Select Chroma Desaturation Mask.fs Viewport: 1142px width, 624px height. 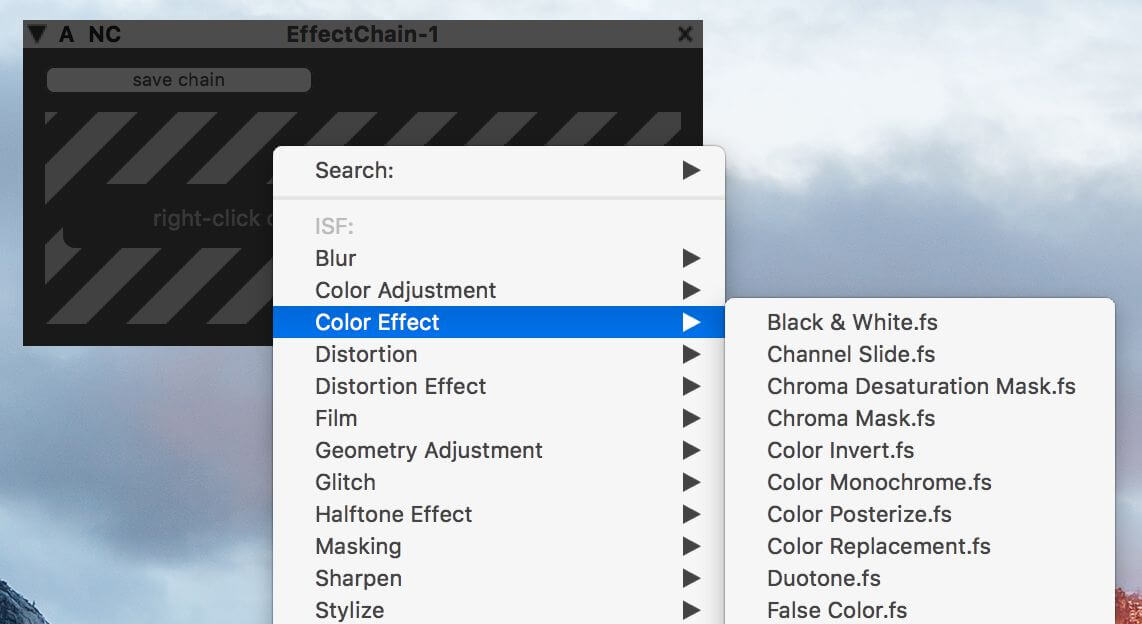[920, 386]
